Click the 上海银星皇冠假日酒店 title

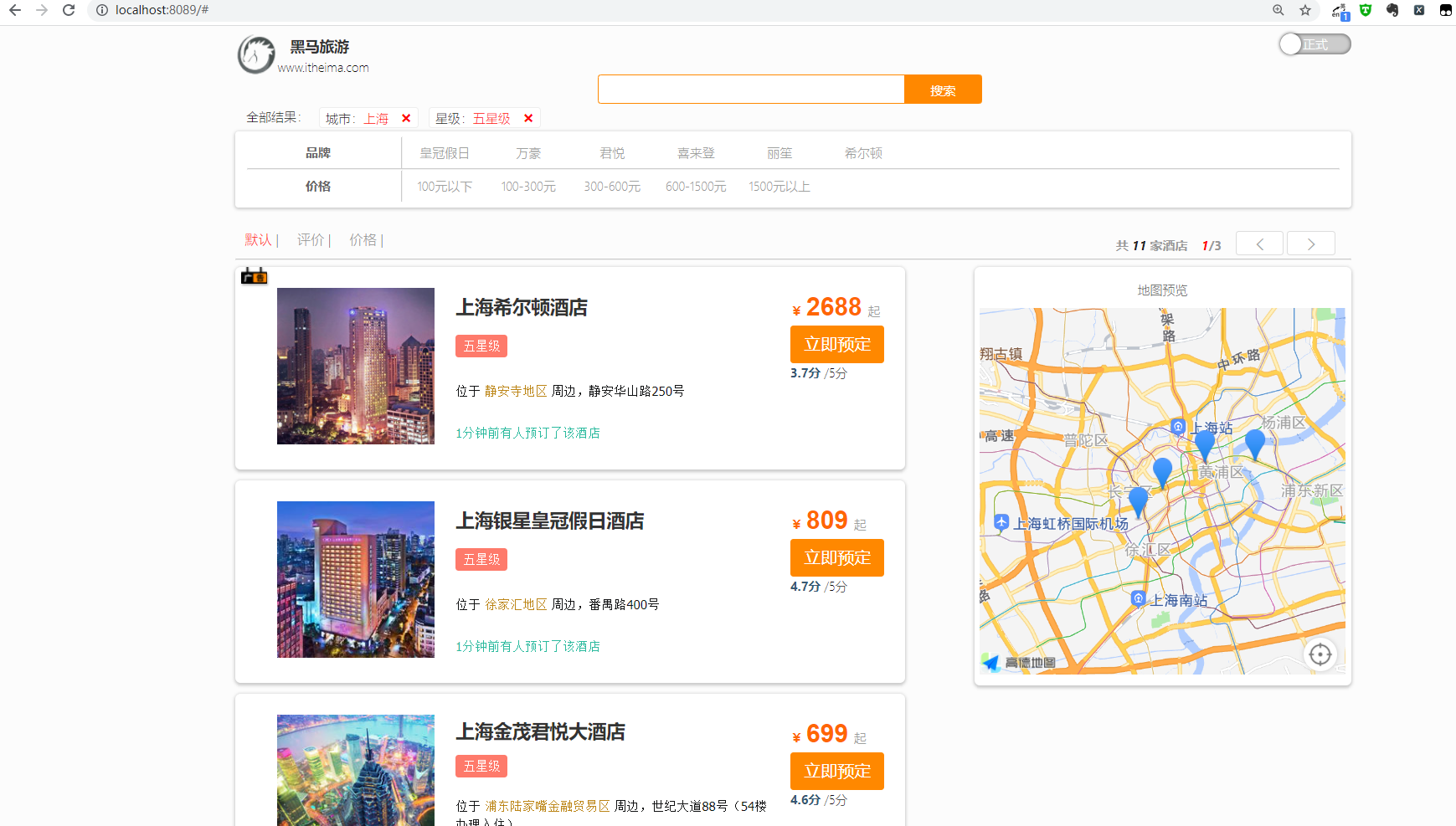tap(550, 521)
